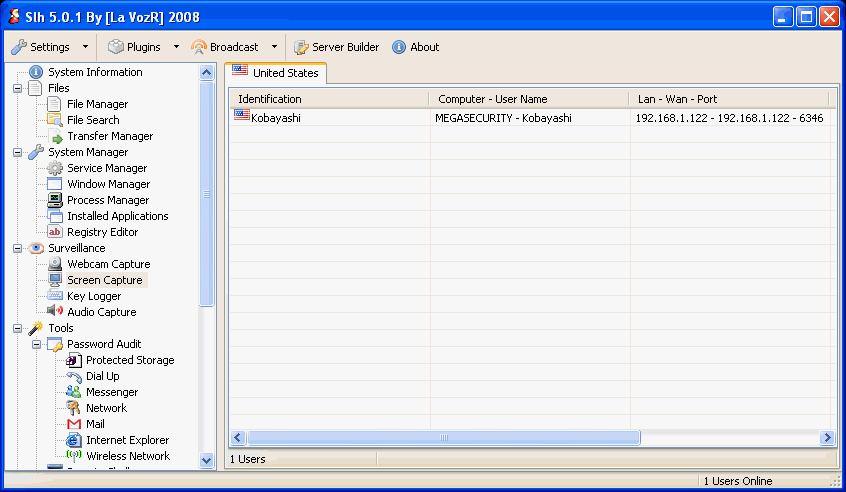
Task: Select the United States tab
Action: click(x=276, y=73)
